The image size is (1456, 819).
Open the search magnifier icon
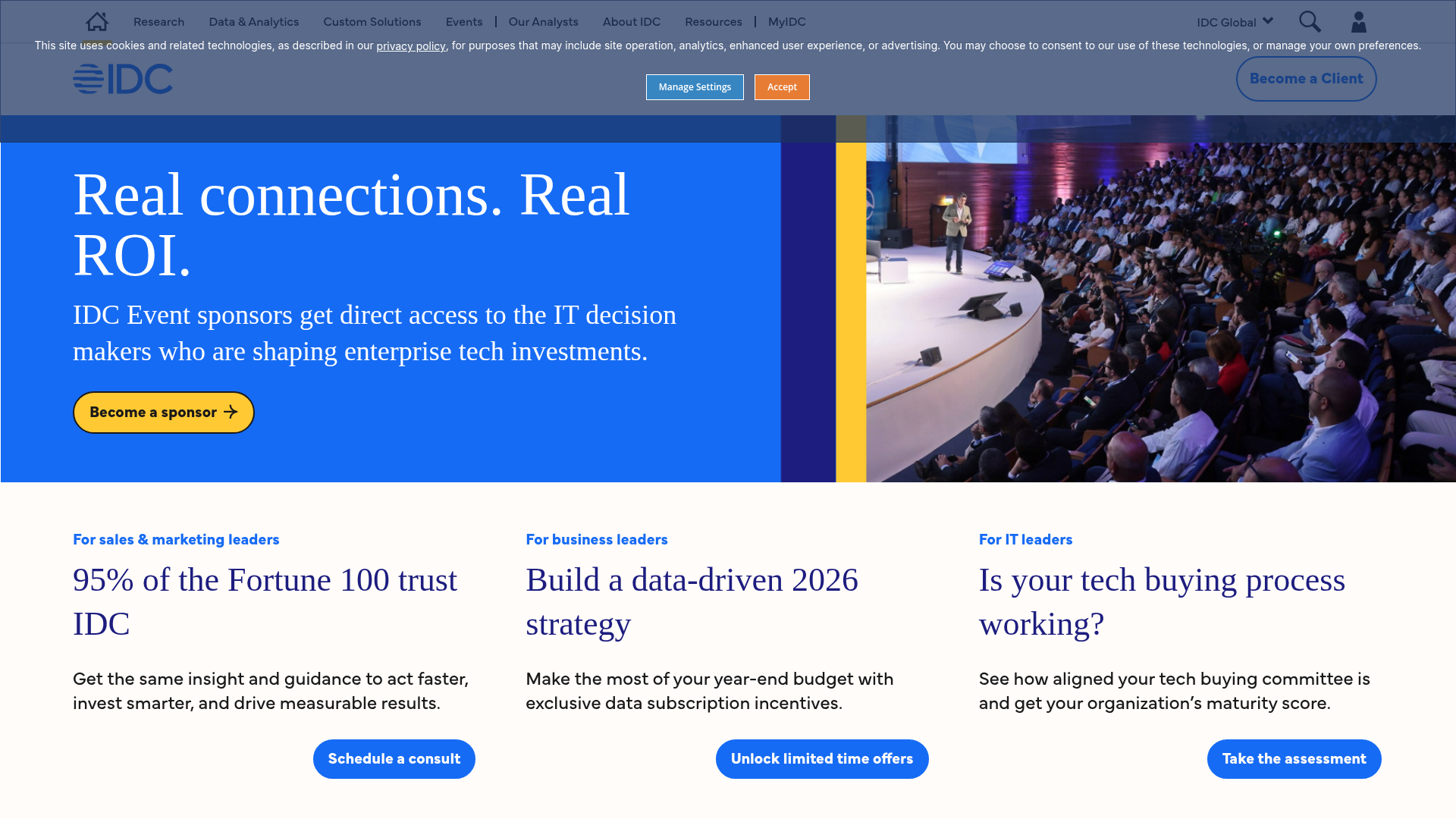(x=1310, y=21)
